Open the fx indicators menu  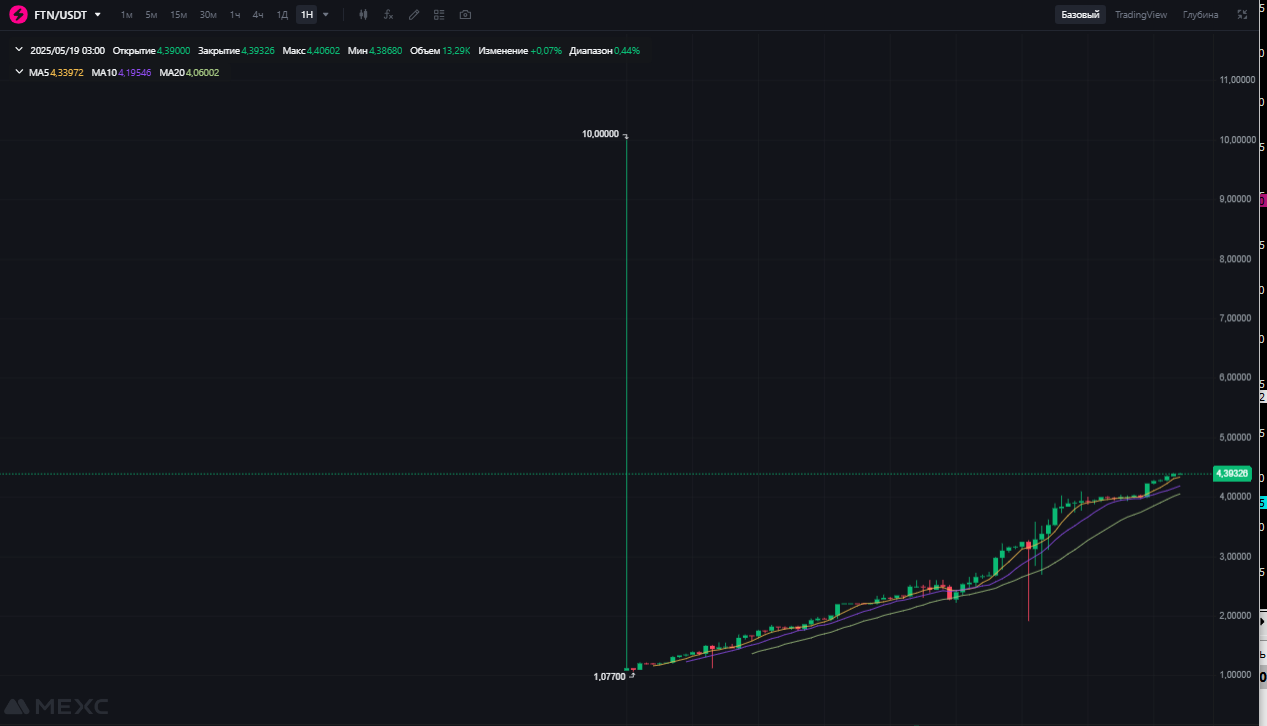[388, 15]
